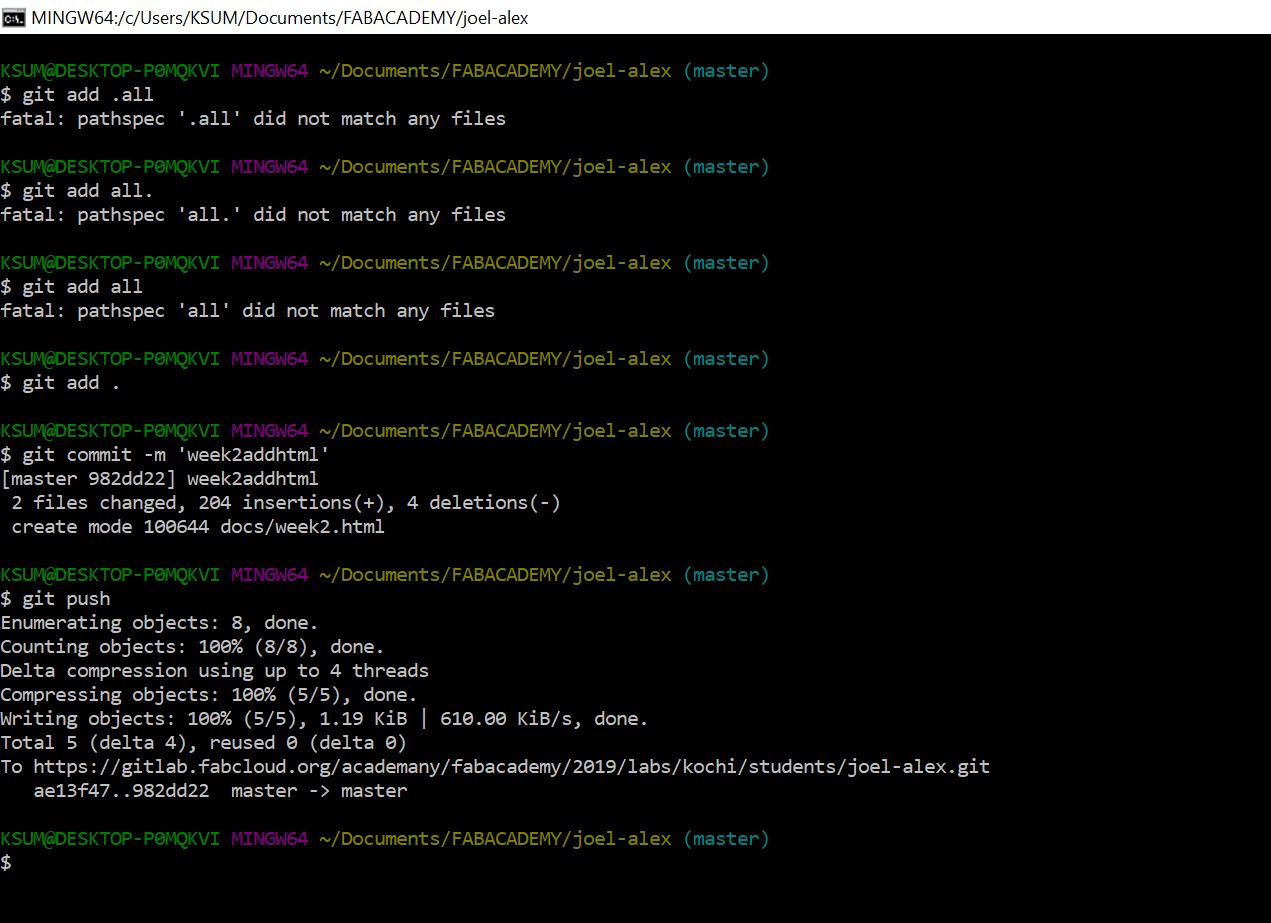Click the gitlab.fabcloud.org repository URL
This screenshot has width=1271, height=923.
(511, 767)
